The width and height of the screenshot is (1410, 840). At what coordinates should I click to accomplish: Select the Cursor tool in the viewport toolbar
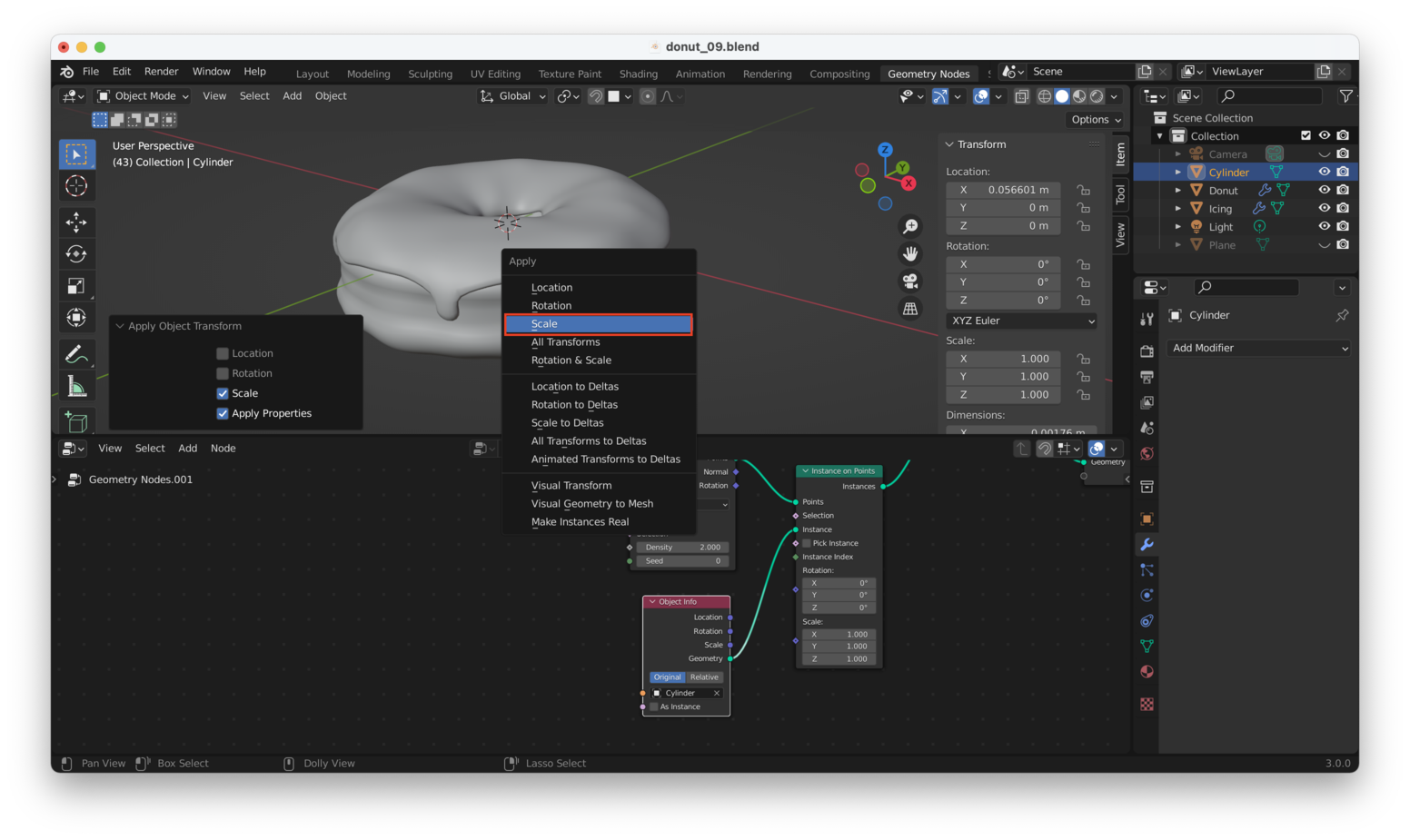click(x=76, y=186)
